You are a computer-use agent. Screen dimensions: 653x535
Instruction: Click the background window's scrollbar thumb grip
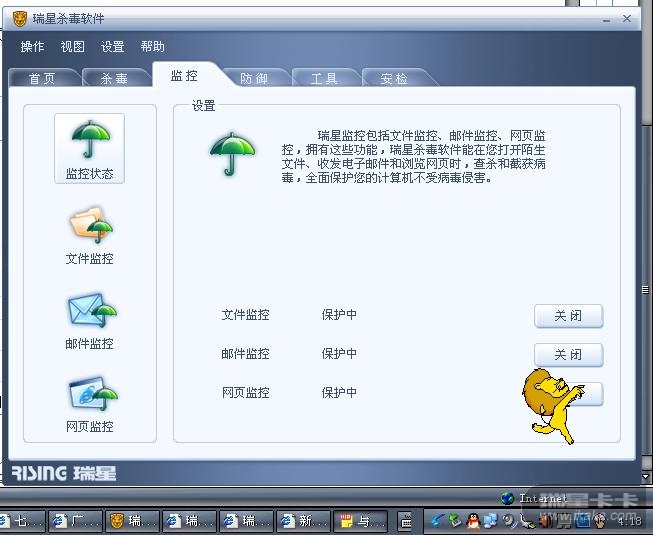tap(646, 289)
